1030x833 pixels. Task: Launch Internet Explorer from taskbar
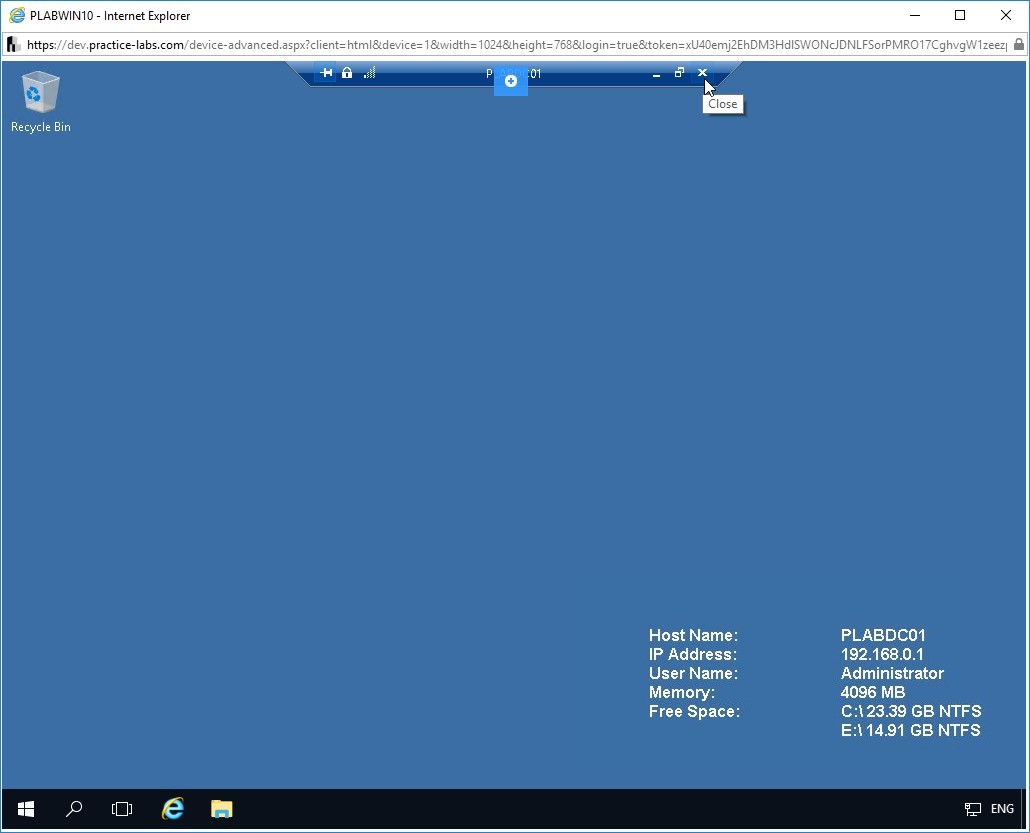coord(173,809)
